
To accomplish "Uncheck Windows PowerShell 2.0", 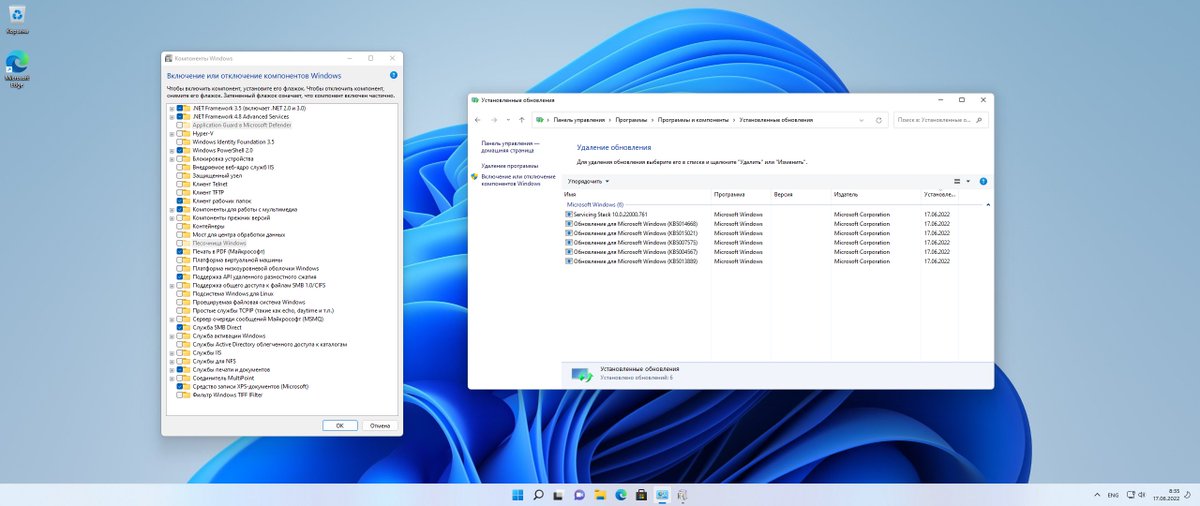I will (x=181, y=150).
